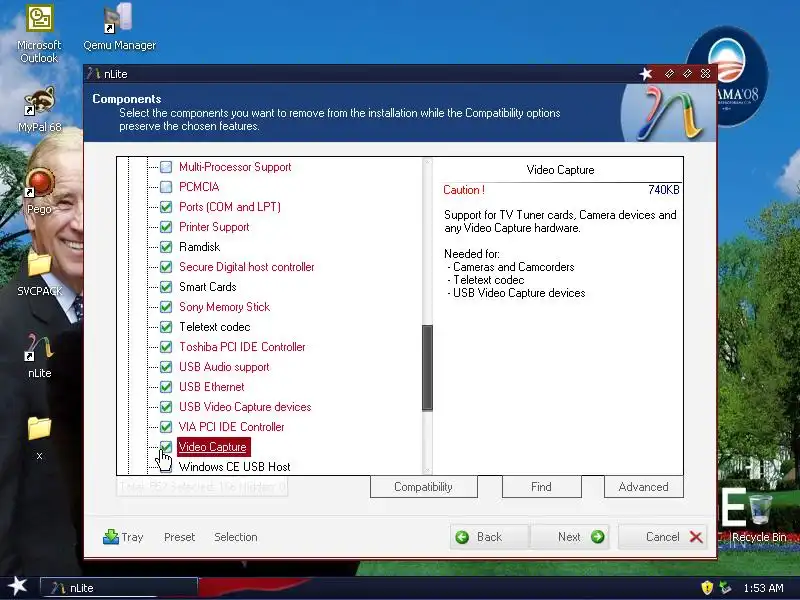The image size is (800, 600).
Task: Open the Pego desktop shortcut icon
Action: (x=39, y=191)
